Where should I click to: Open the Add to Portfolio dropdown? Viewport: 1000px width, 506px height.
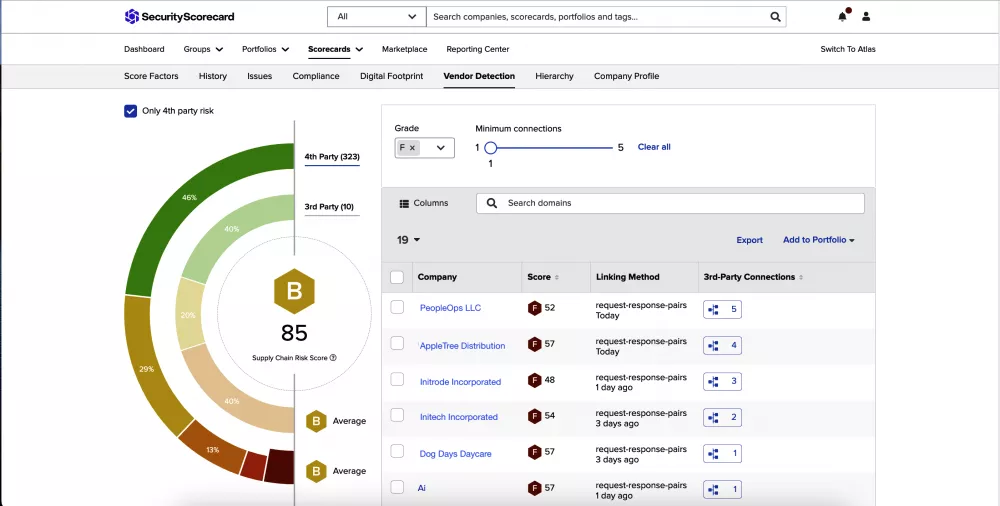(x=819, y=240)
